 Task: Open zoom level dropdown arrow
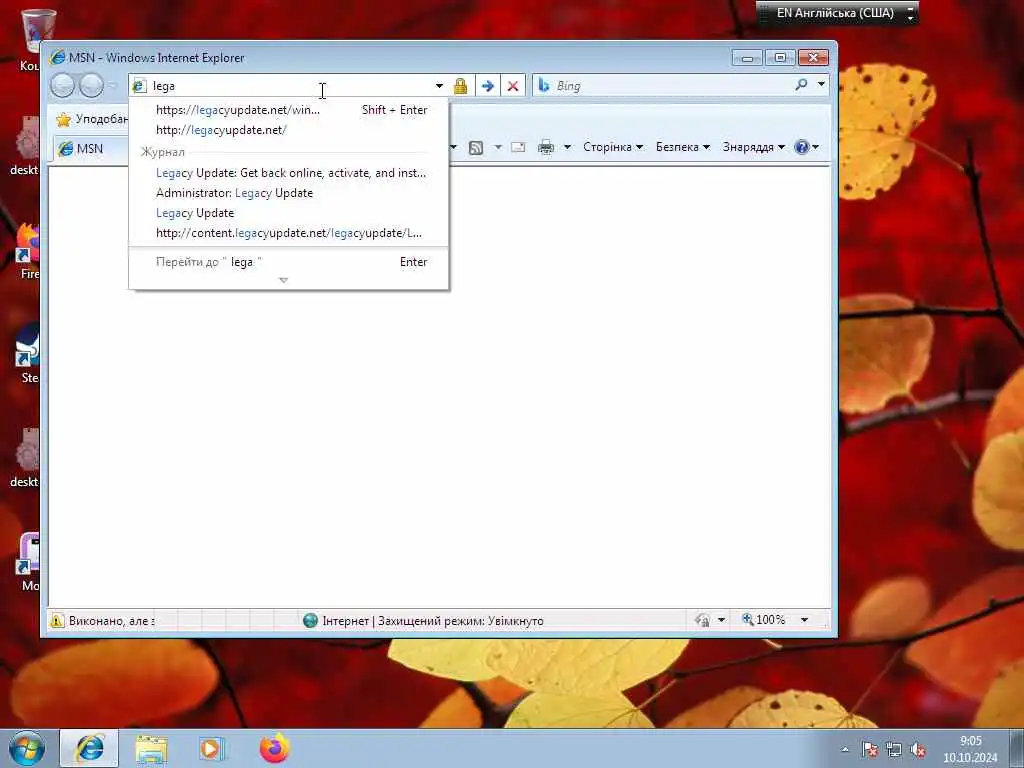pos(804,620)
